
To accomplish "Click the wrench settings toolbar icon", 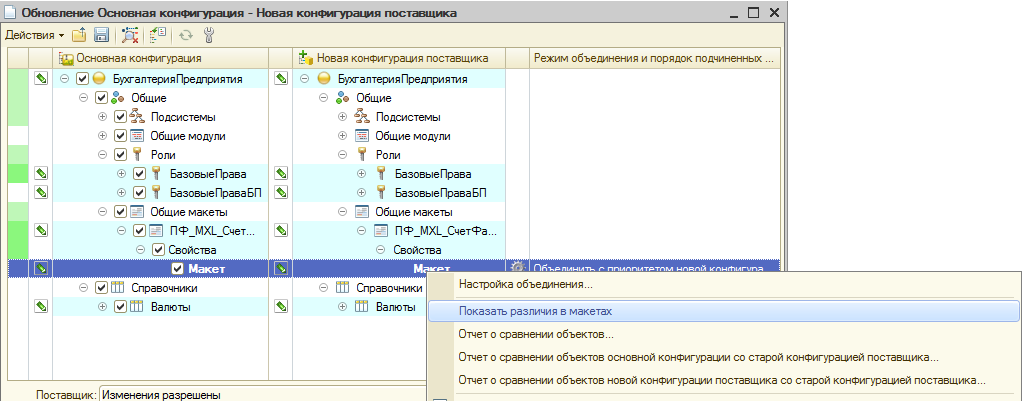I will pos(209,35).
